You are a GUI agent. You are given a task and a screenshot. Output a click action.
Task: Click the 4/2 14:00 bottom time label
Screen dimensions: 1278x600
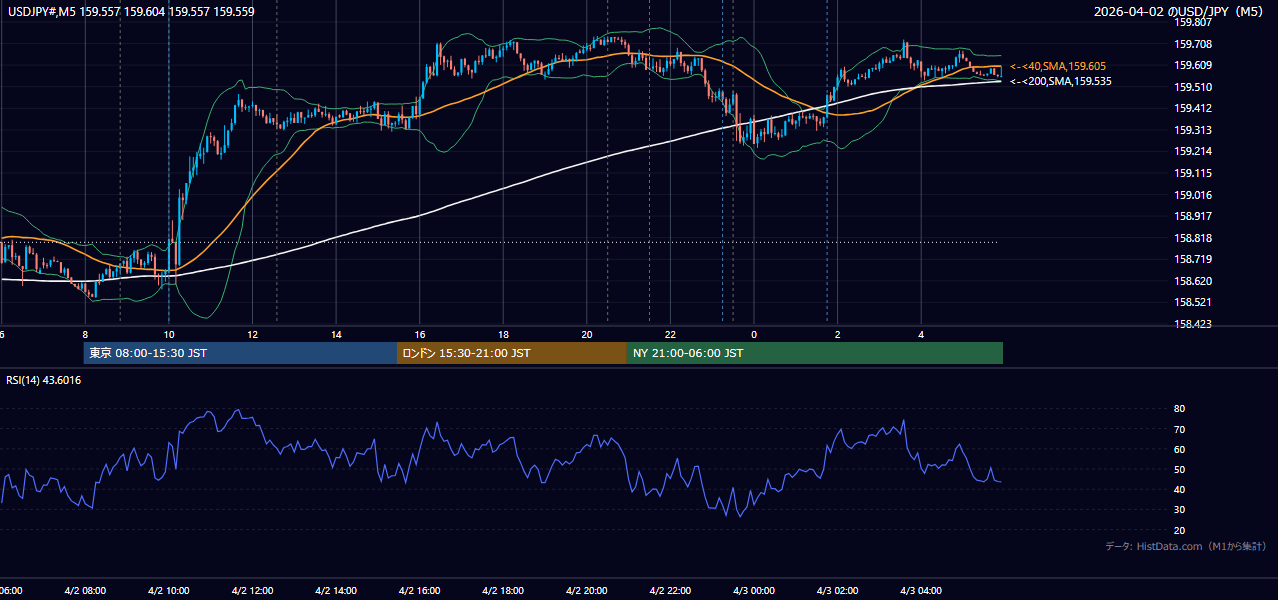pyautogui.click(x=336, y=591)
